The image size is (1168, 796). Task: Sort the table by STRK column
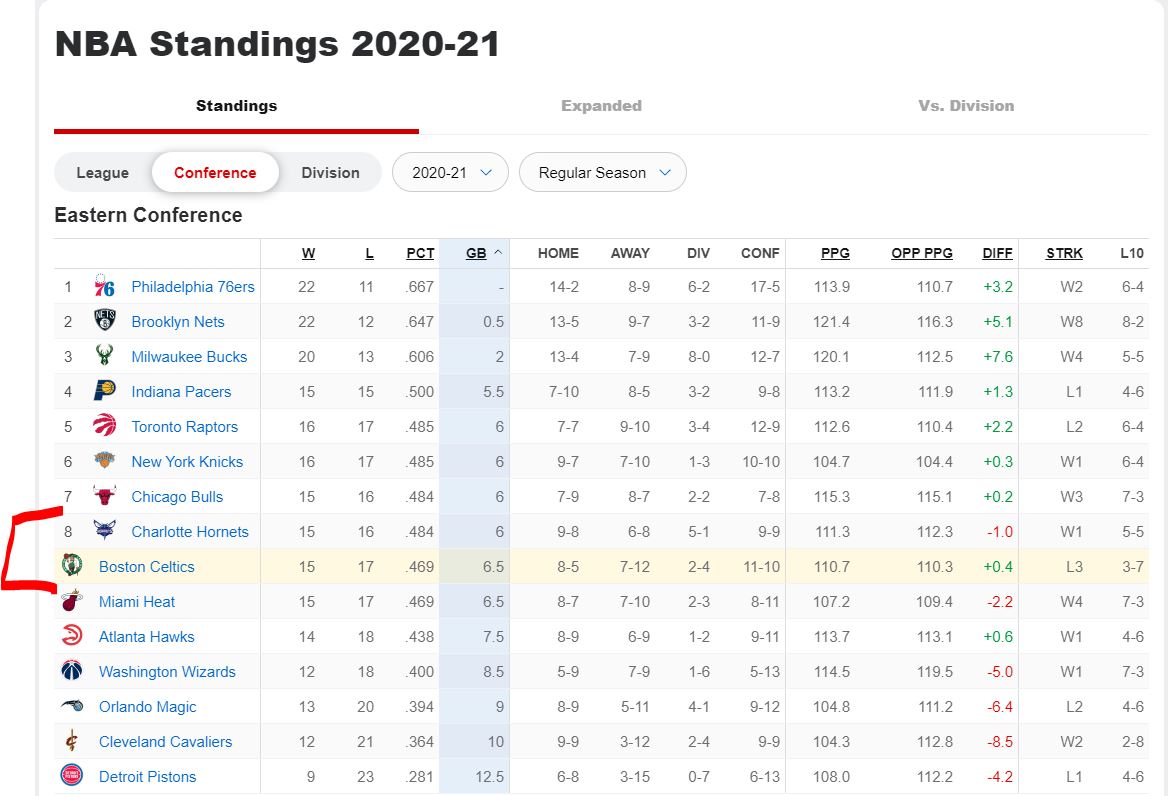coord(1064,253)
